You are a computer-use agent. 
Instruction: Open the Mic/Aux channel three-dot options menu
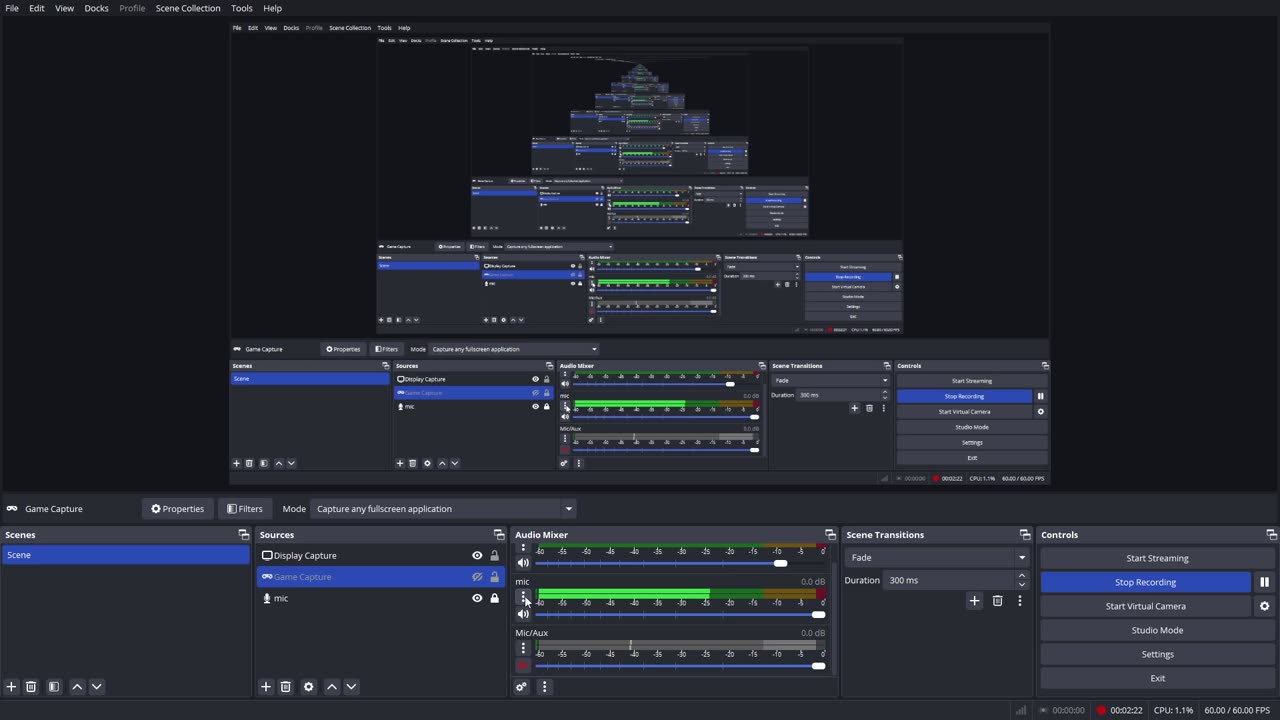click(523, 649)
